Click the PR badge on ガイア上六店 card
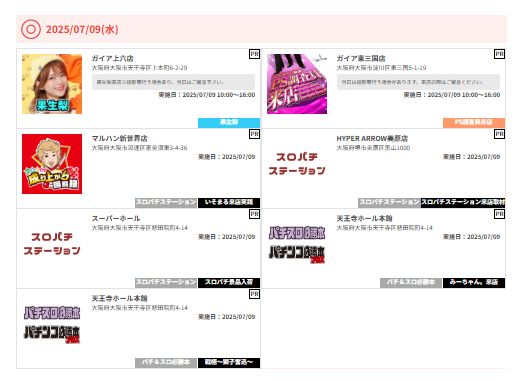This screenshot has width=521, height=381. coord(254,54)
